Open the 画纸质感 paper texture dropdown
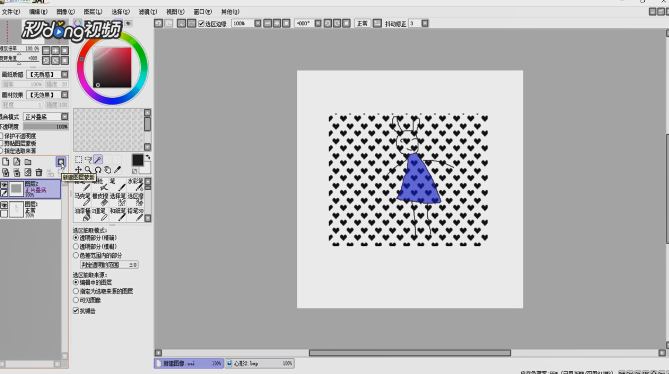 [x=64, y=75]
